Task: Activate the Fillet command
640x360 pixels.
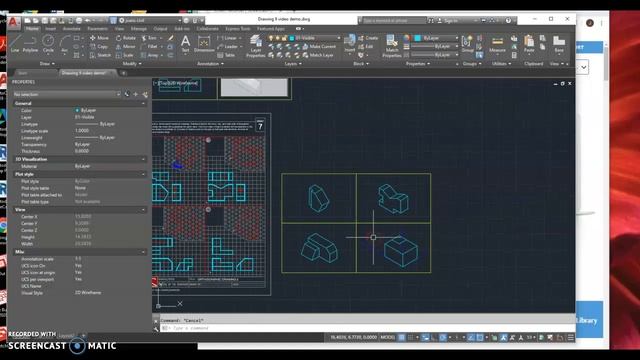Action: (x=149, y=47)
